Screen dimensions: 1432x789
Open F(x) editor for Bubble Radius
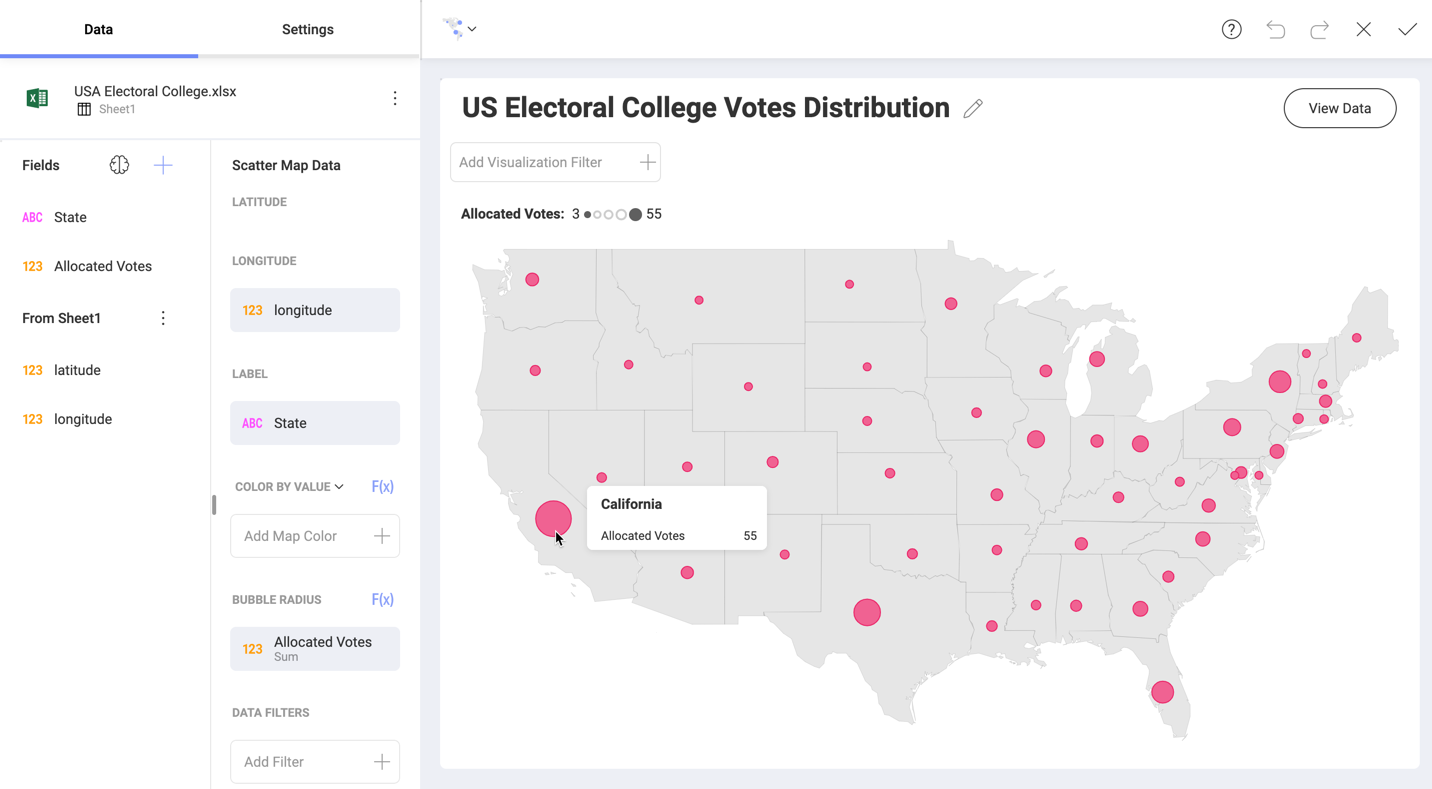tap(382, 598)
